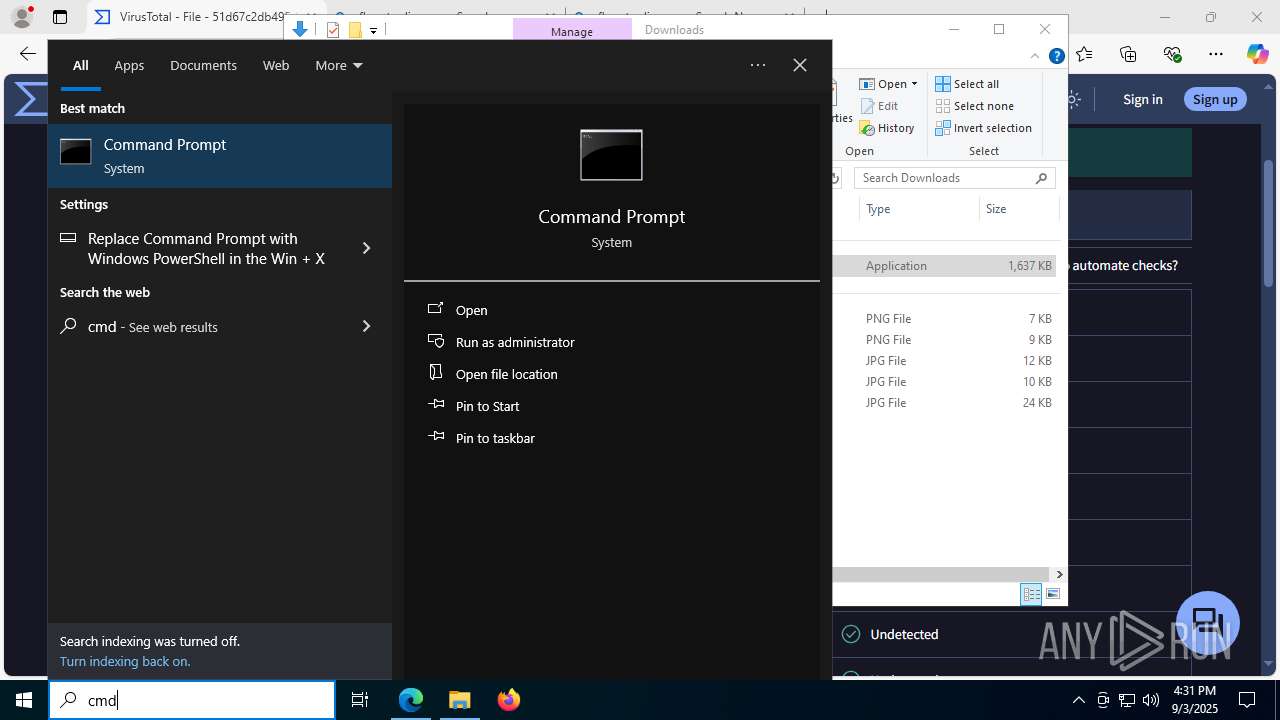This screenshot has height=720, width=1280.
Task: Open Explorer help question mark icon
Action: [1056, 56]
